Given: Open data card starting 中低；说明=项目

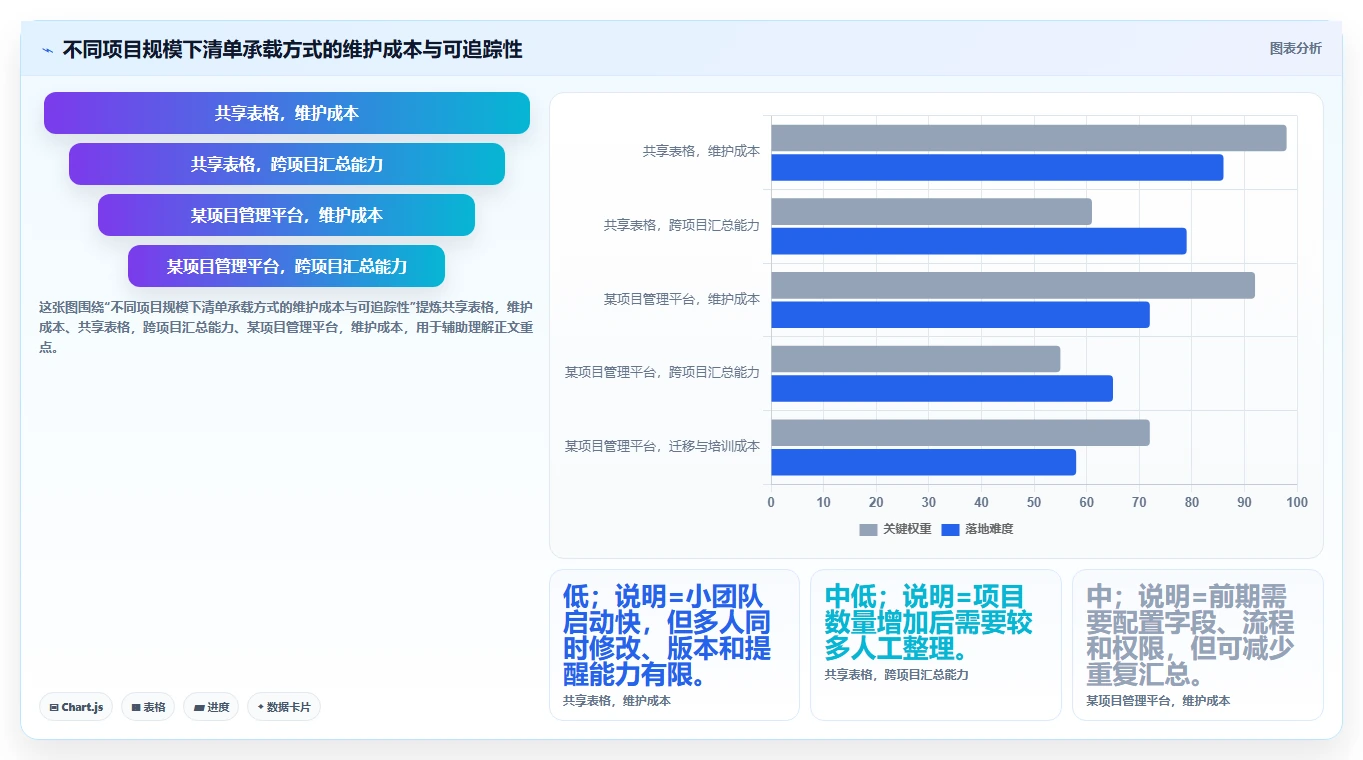Looking at the screenshot, I should tap(935, 645).
